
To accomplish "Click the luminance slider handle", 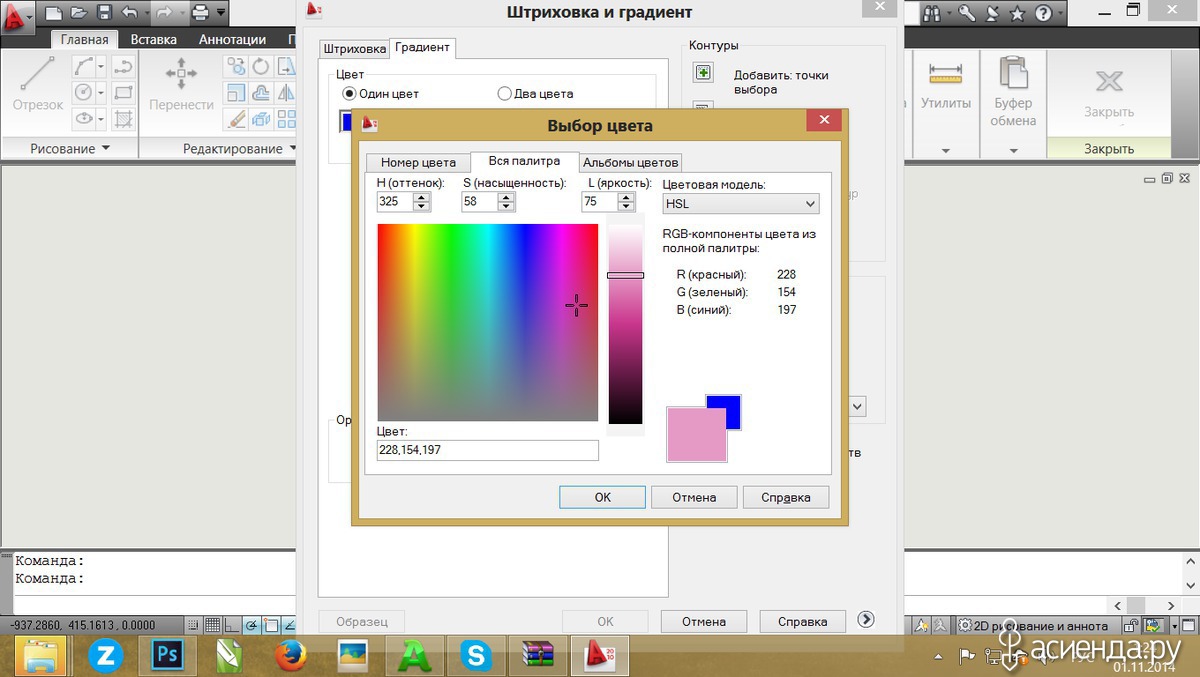I will tap(626, 275).
